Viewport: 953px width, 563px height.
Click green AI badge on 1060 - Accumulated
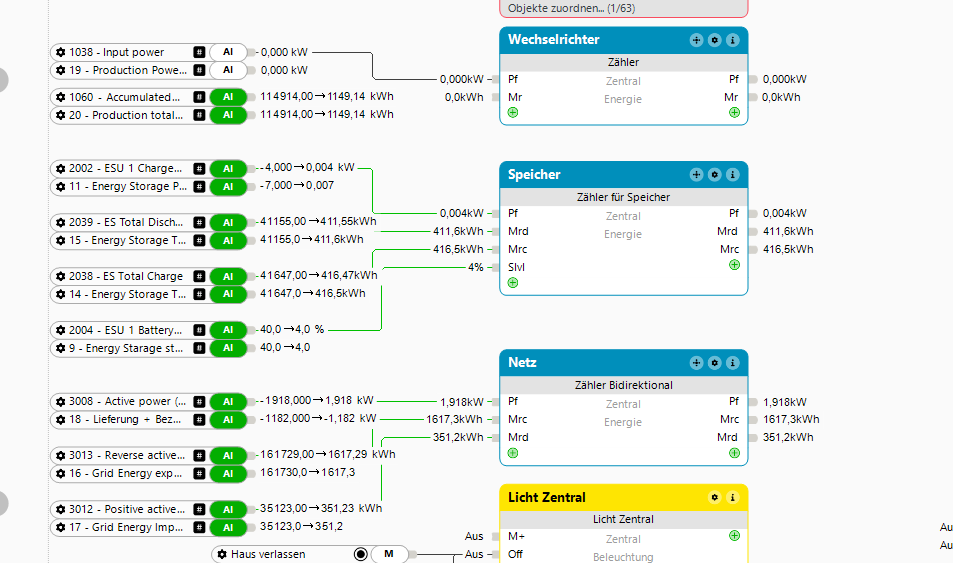coord(228,97)
